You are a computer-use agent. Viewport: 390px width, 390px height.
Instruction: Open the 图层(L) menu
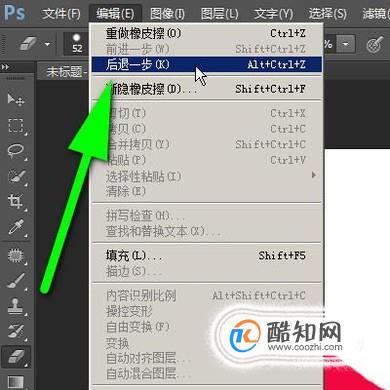click(219, 14)
